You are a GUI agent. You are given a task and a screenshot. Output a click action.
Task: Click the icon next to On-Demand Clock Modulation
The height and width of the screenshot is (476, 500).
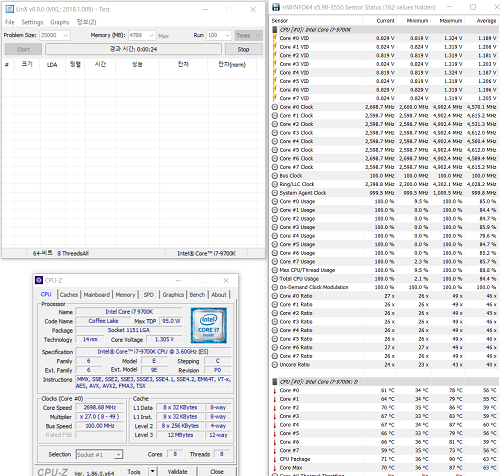tap(275, 287)
